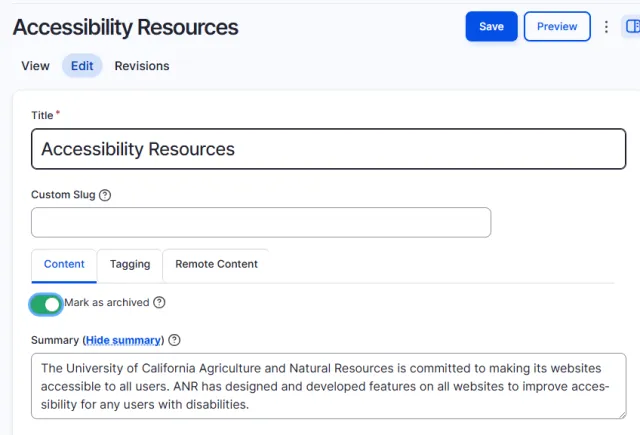Image resolution: width=640 pixels, height=435 pixels.
Task: Show help tooltip for Summary
Action: pos(174,341)
